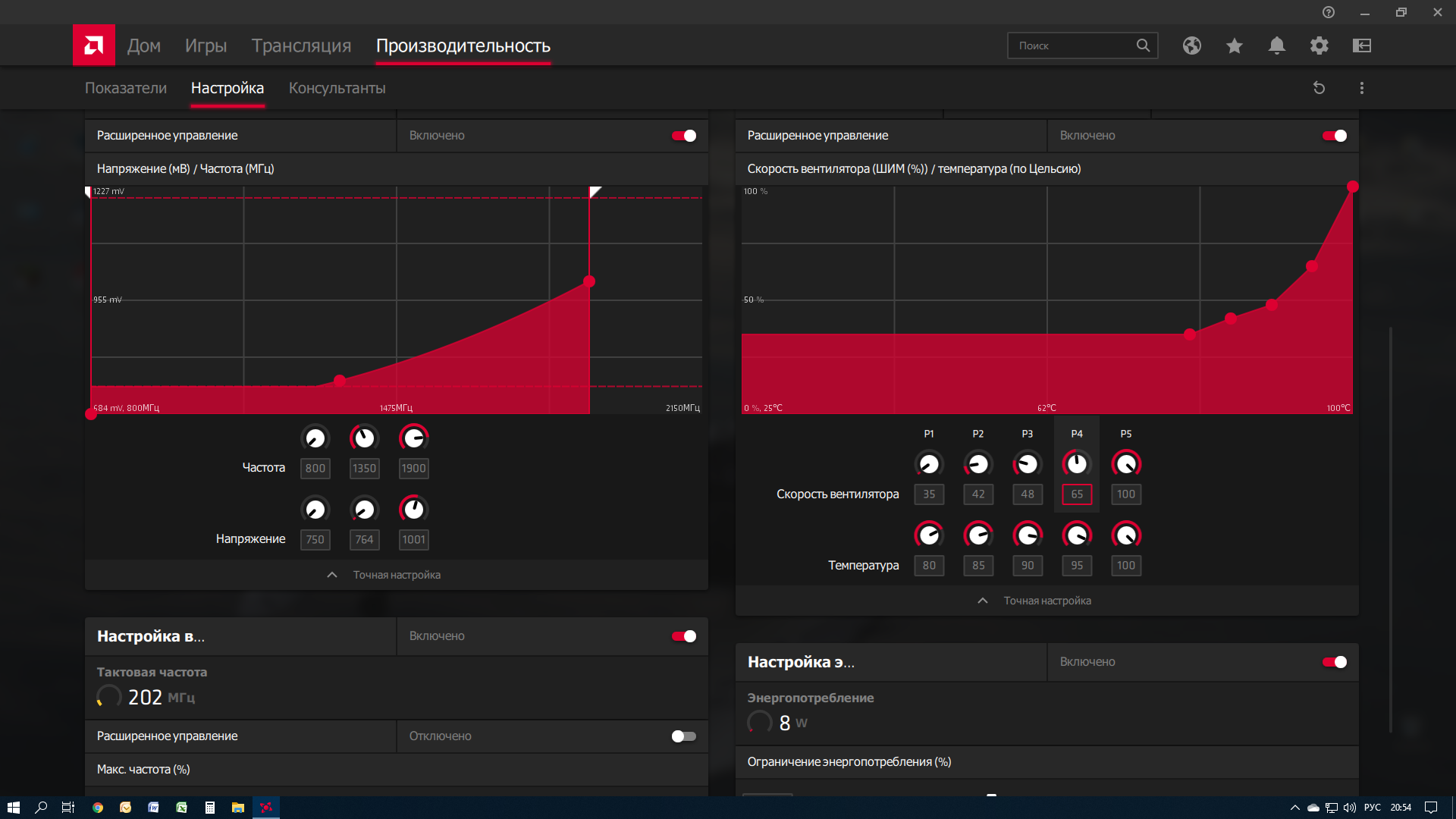This screenshot has height=819, width=1456.
Task: Click the reset arrow icon
Action: click(x=1319, y=88)
